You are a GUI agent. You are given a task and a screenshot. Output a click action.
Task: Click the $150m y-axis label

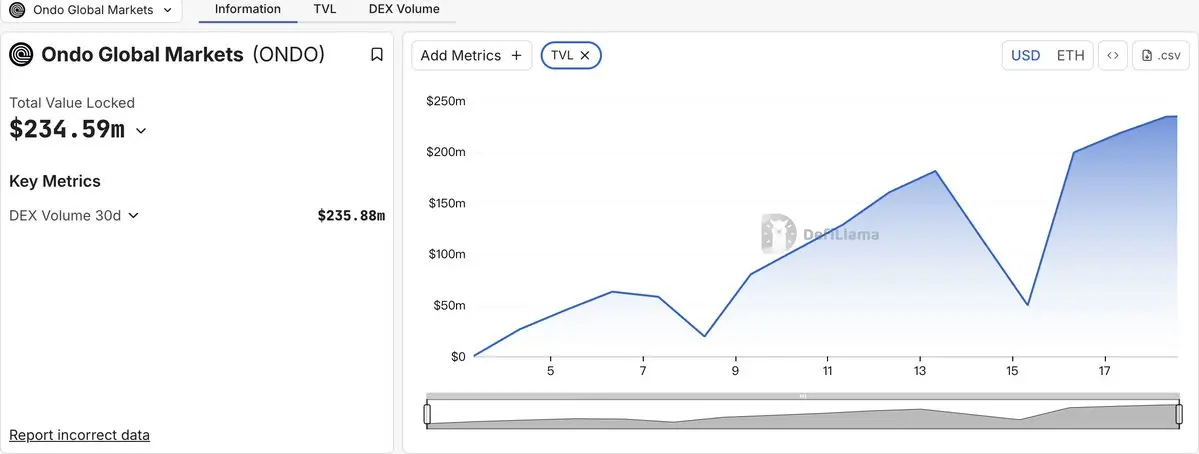point(446,203)
